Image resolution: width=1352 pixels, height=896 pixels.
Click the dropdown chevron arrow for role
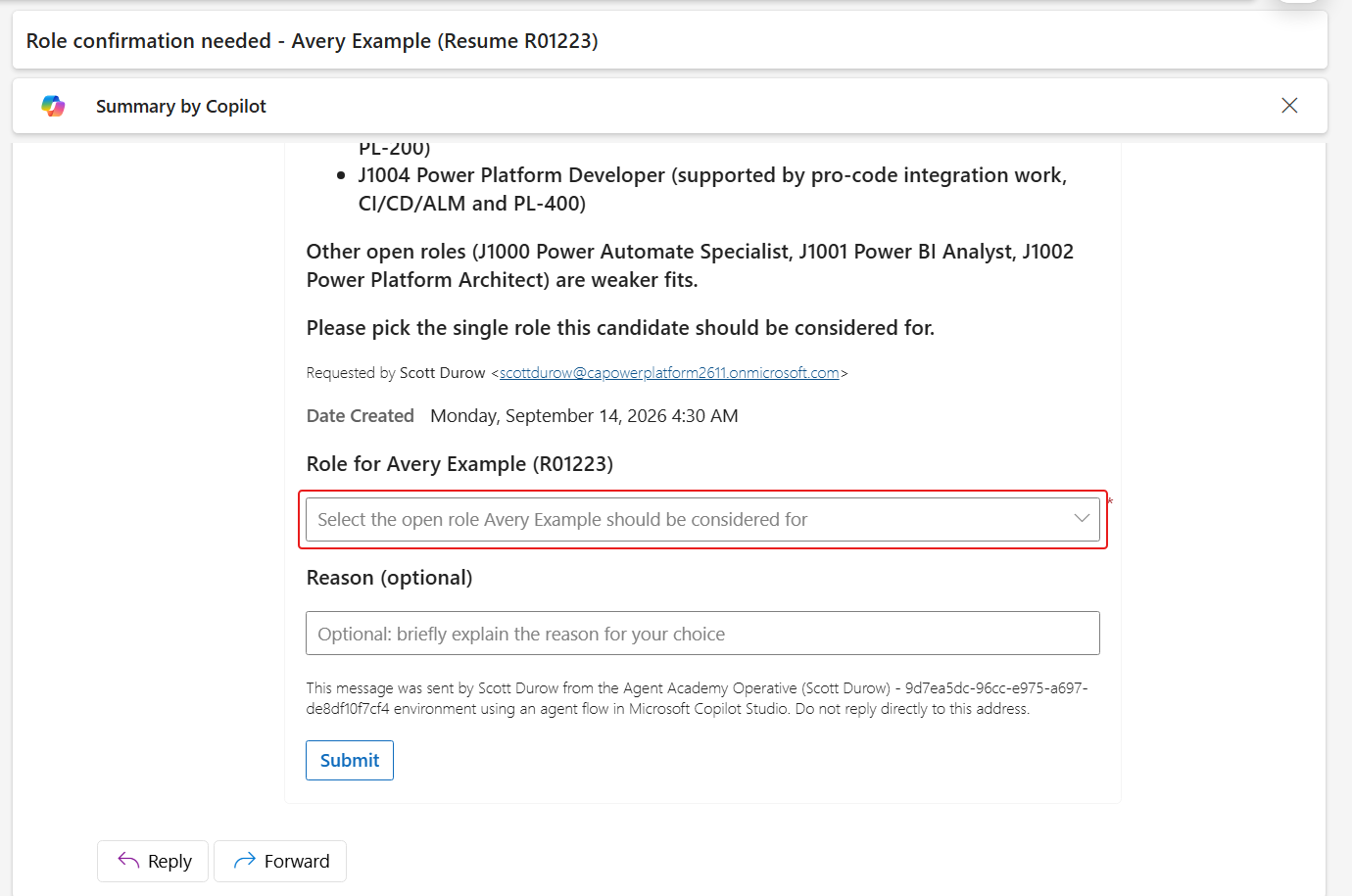(1082, 519)
